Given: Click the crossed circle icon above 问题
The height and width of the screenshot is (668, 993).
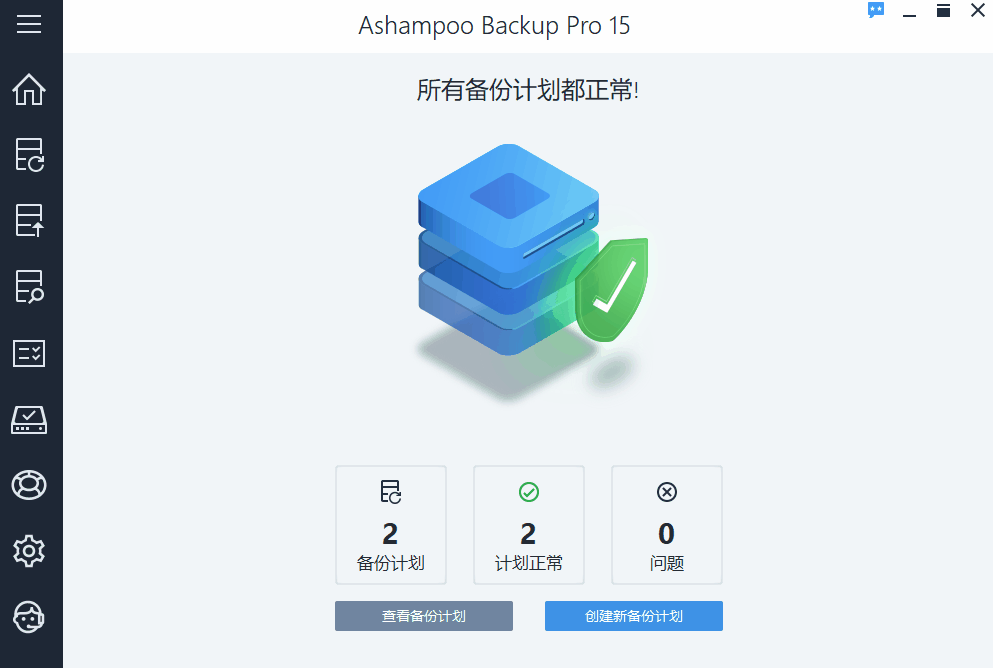Looking at the screenshot, I should [667, 492].
